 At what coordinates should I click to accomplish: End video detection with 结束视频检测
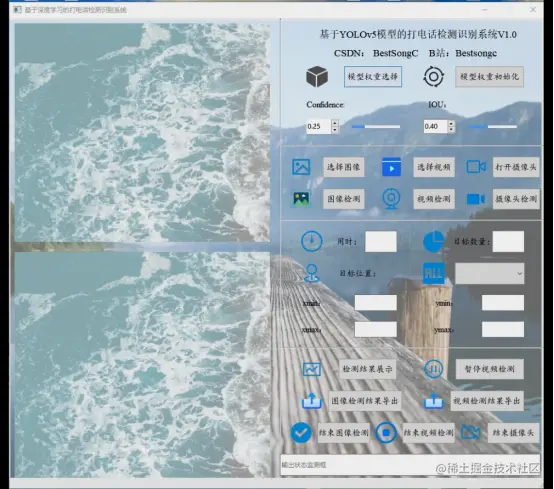pos(429,433)
